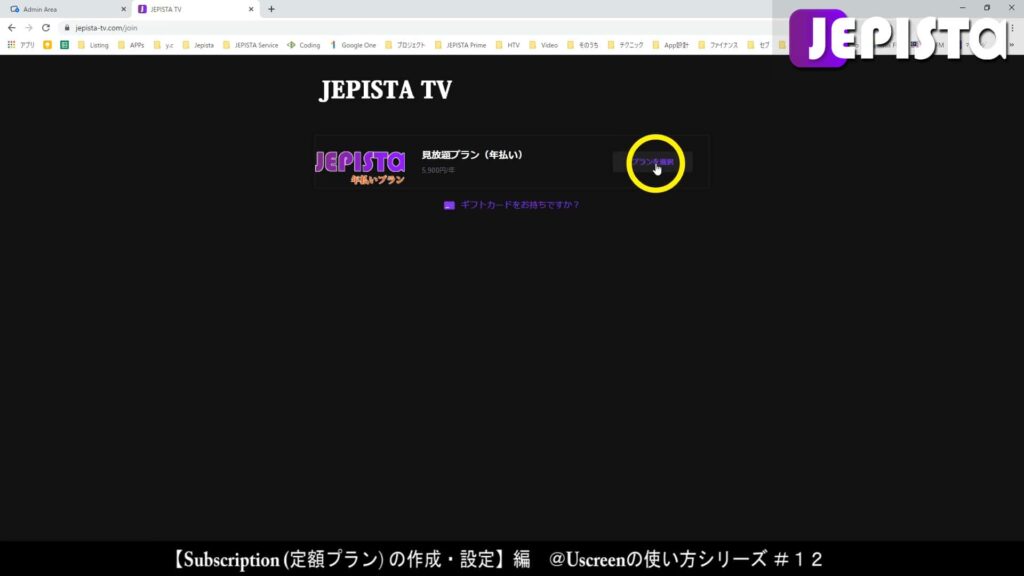Go forward to the next page

pos(29,27)
